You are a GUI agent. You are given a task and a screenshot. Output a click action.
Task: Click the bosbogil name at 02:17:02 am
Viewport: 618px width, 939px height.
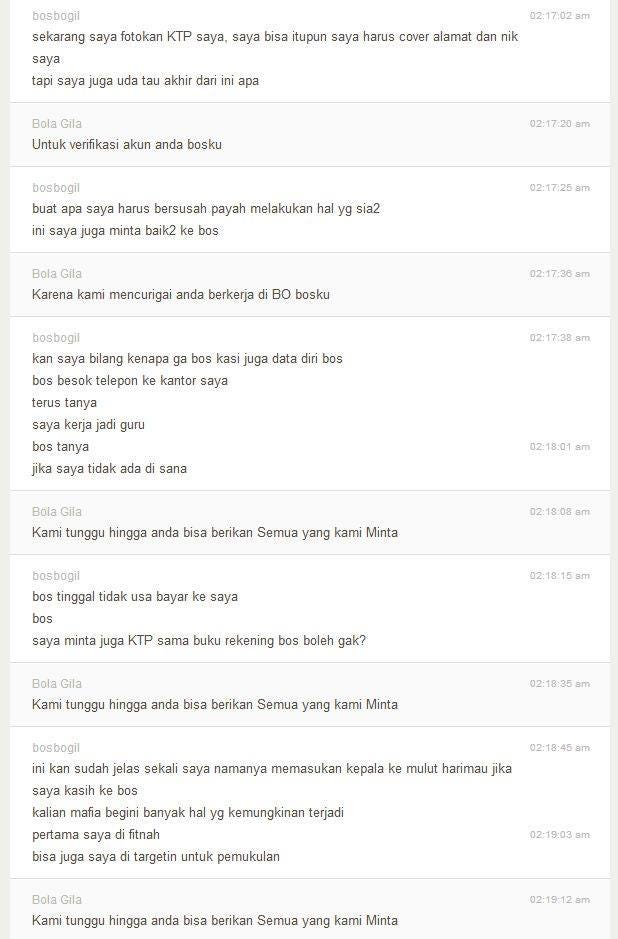tap(56, 16)
